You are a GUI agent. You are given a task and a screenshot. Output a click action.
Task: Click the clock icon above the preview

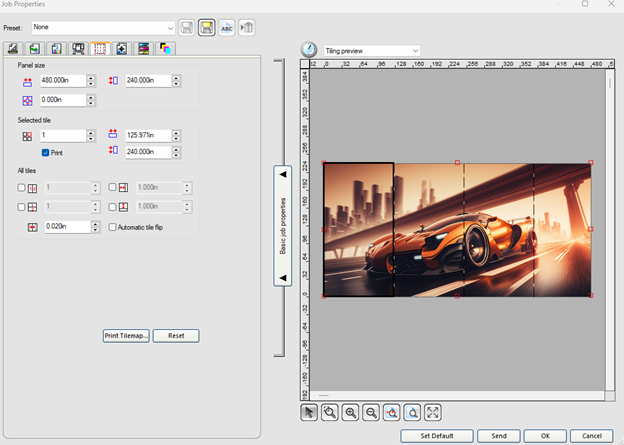[309, 50]
